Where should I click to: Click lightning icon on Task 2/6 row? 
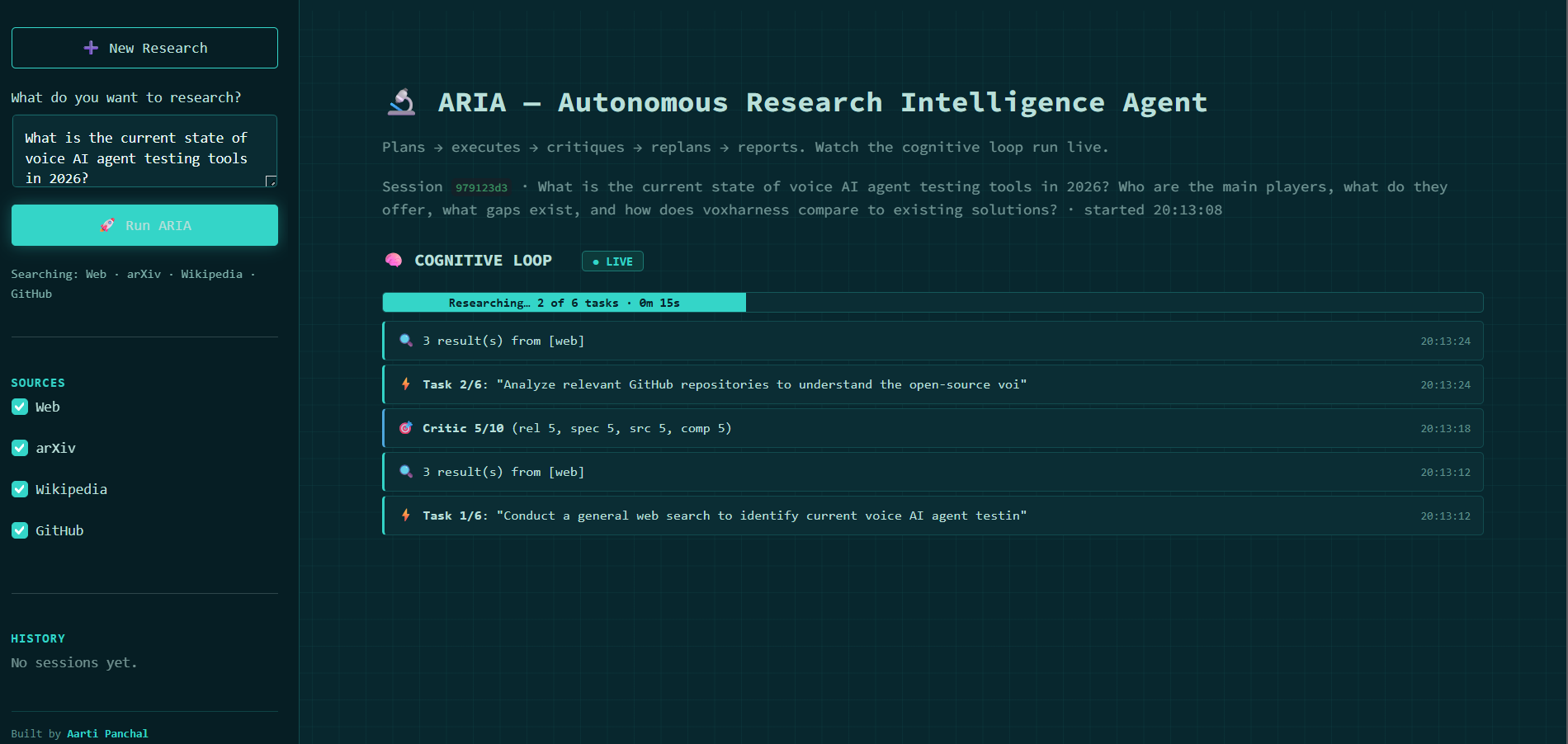406,384
